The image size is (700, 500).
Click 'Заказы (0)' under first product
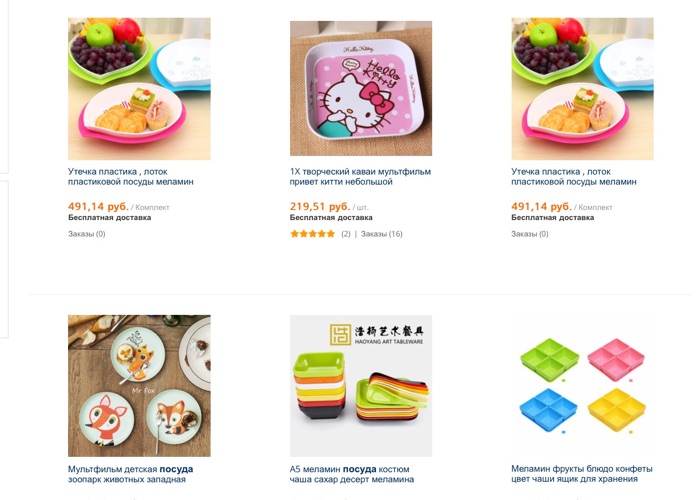[x=87, y=234]
